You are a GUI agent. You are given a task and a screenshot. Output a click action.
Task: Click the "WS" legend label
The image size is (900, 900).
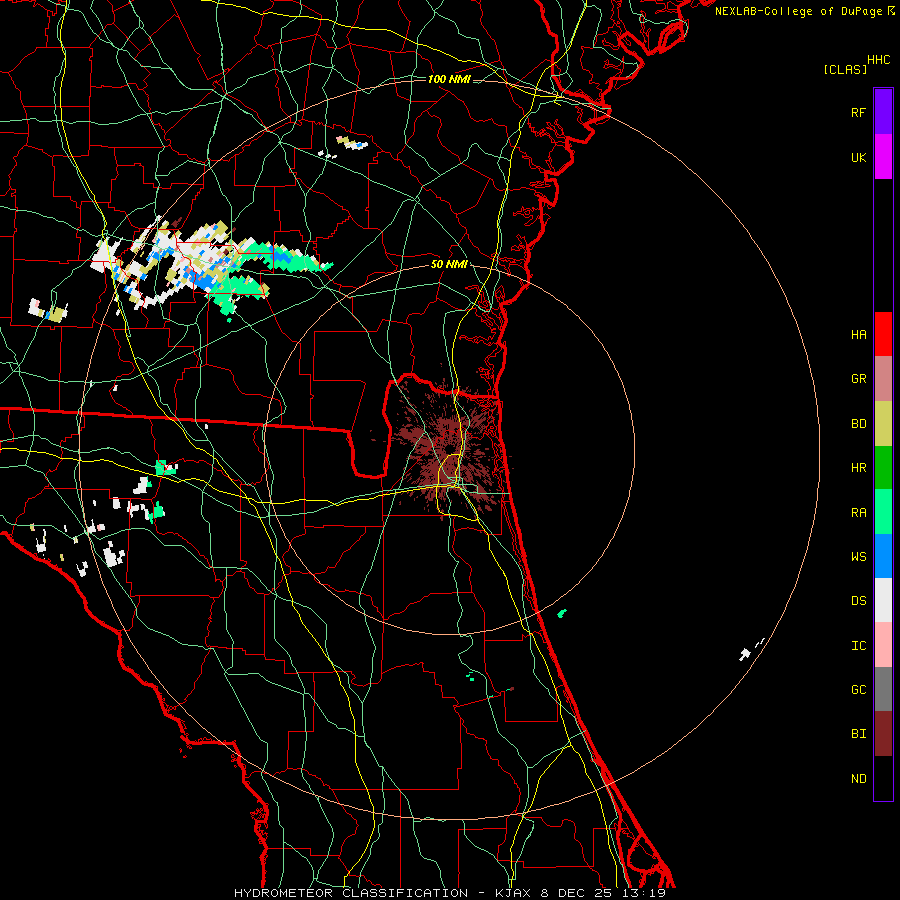[858, 557]
